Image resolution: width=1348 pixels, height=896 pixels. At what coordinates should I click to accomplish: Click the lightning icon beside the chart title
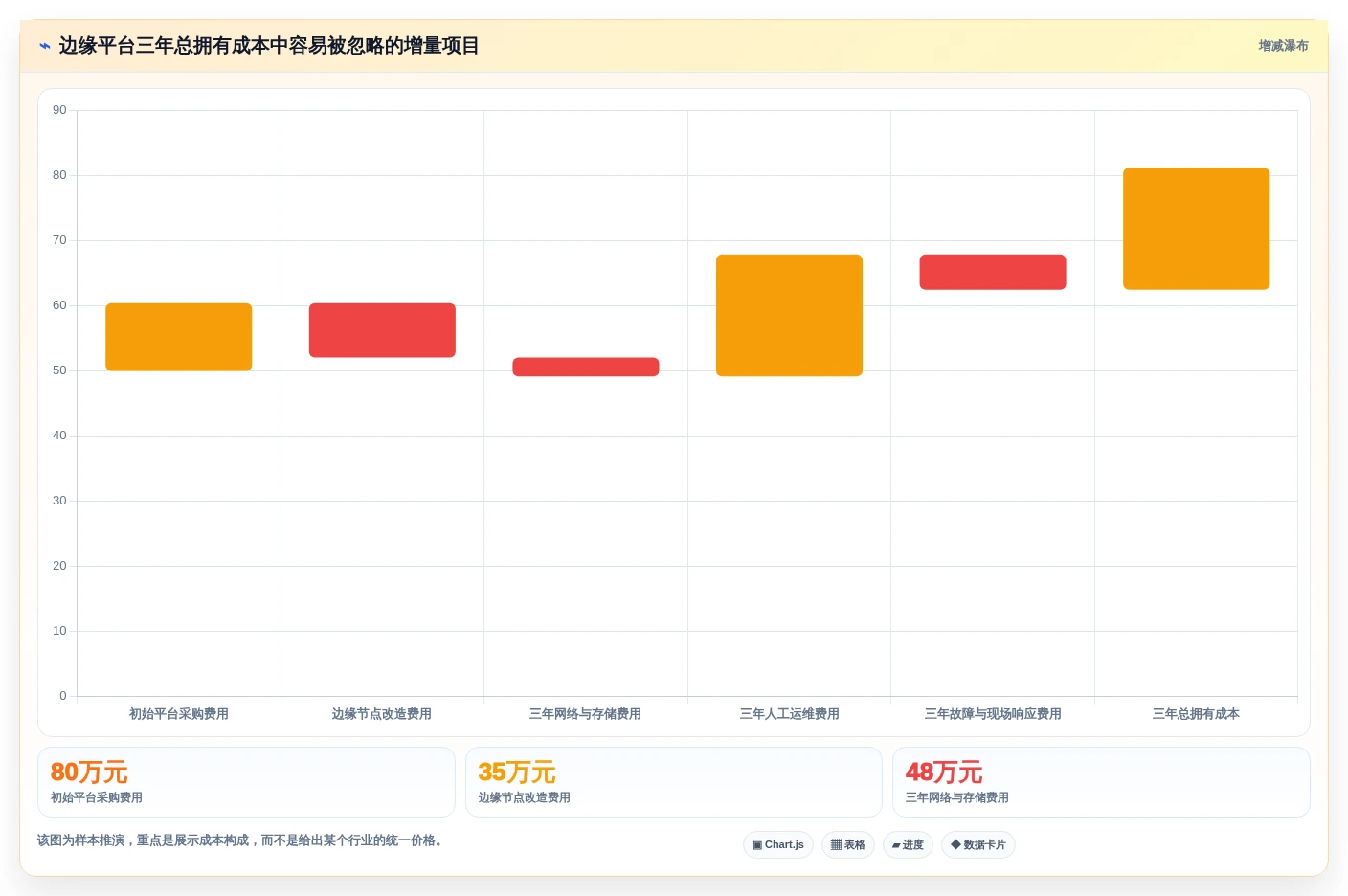click(x=45, y=46)
